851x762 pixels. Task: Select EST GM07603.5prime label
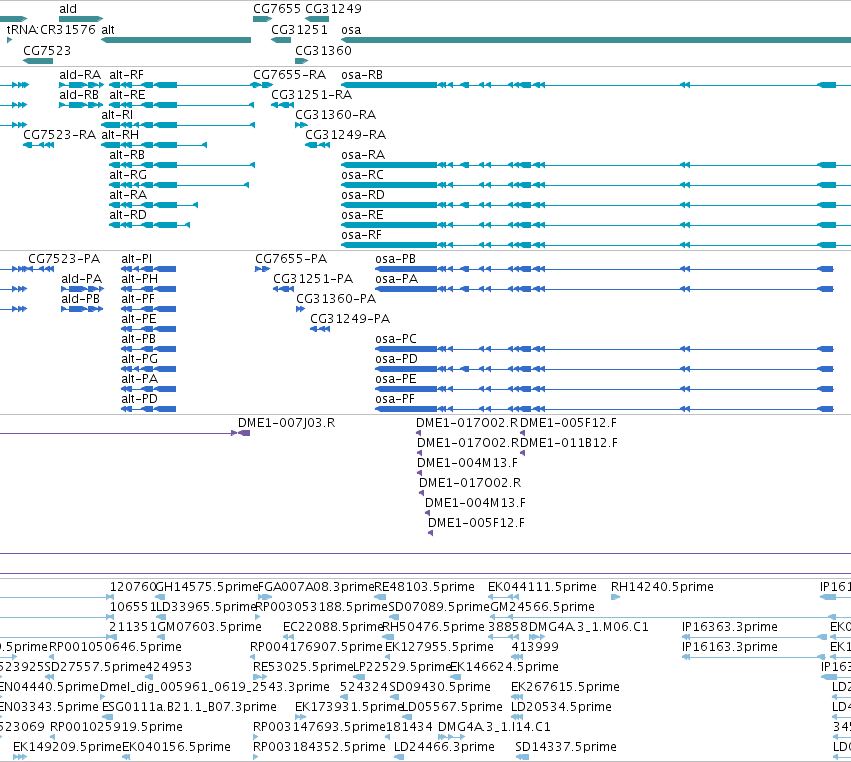[209, 626]
